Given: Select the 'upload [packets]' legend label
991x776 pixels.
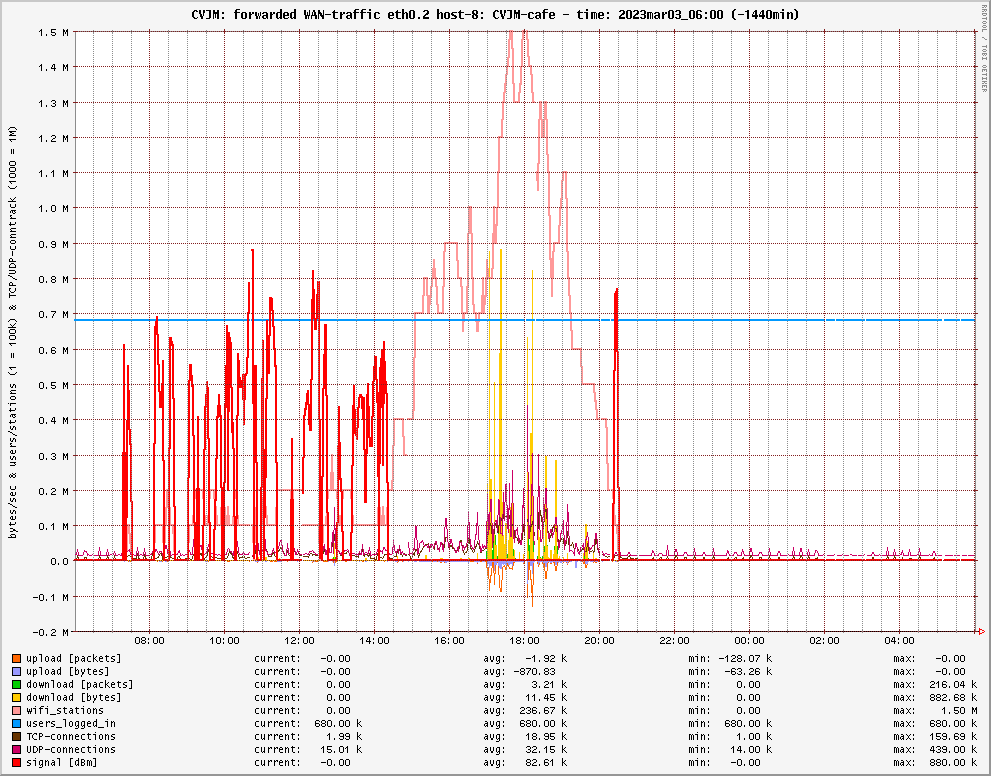Looking at the screenshot, I should point(73,658).
